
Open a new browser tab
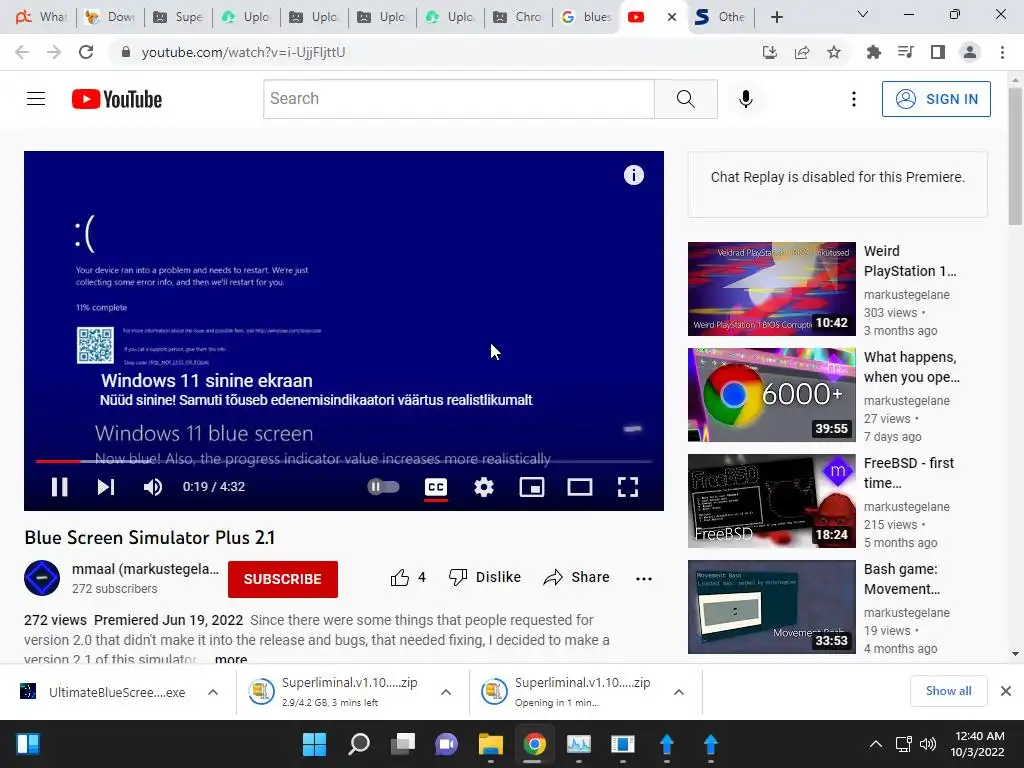(776, 17)
